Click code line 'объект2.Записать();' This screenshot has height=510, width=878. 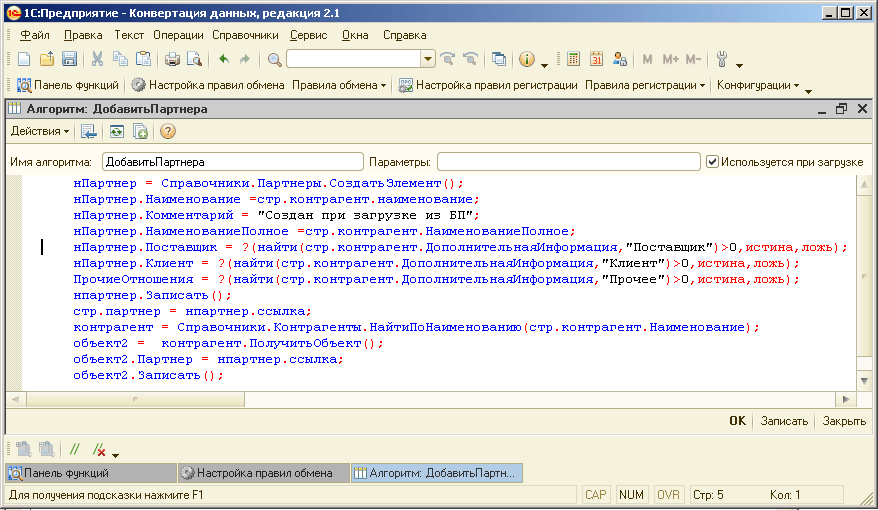coord(148,375)
